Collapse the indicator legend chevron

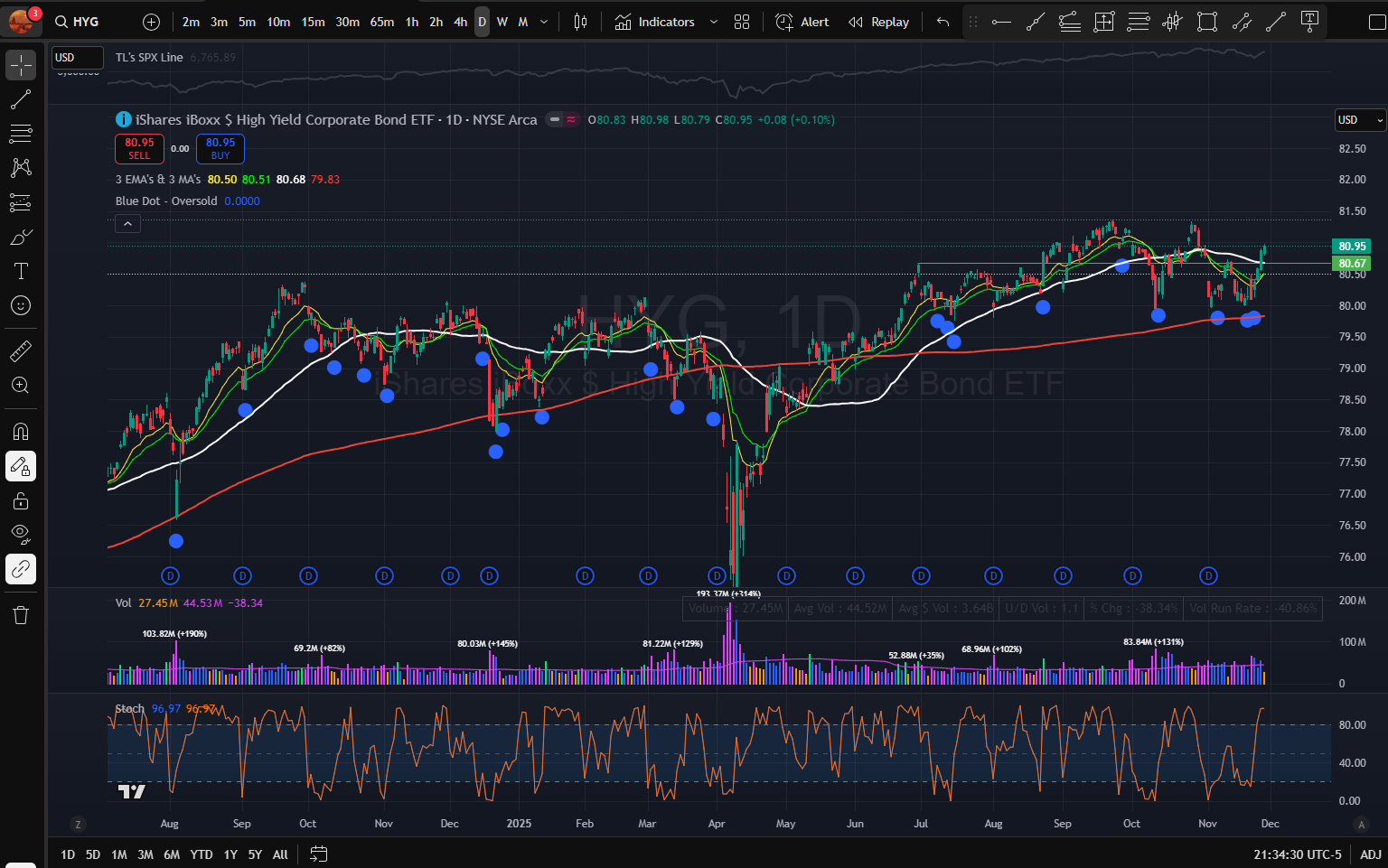tap(127, 224)
